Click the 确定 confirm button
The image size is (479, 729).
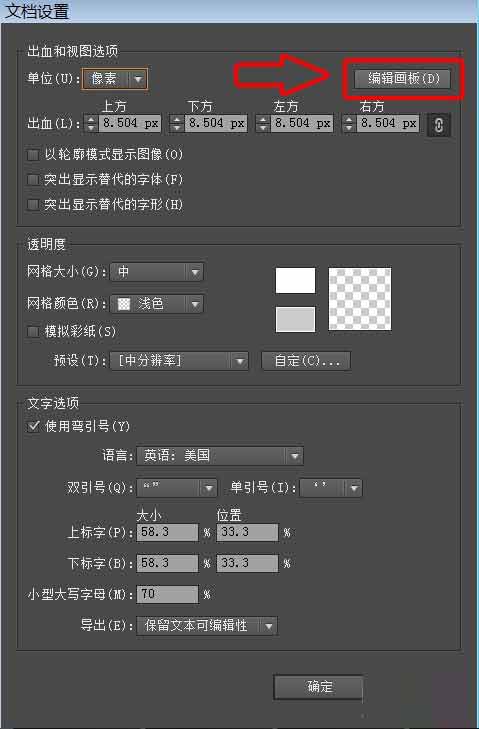tap(319, 687)
